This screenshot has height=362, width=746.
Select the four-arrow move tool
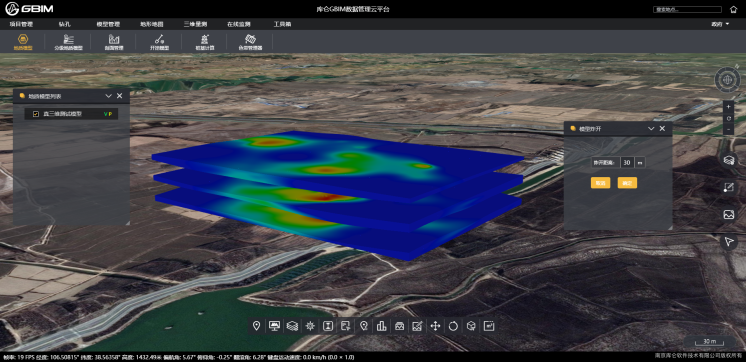435,326
